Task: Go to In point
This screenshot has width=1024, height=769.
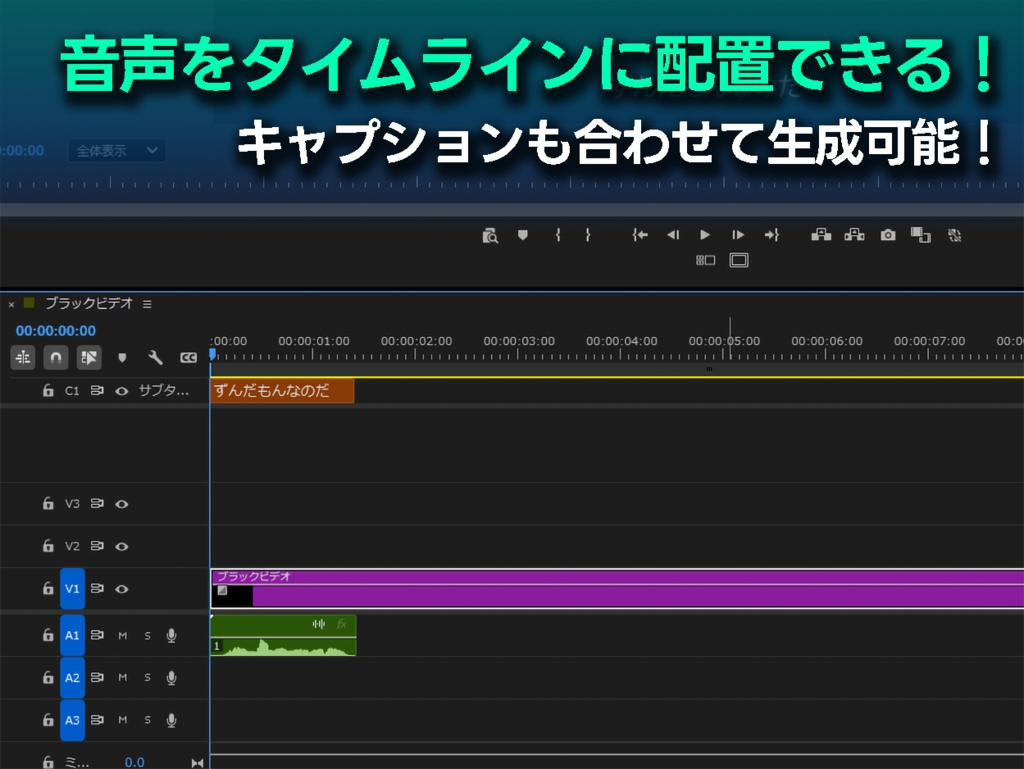Action: pos(640,235)
